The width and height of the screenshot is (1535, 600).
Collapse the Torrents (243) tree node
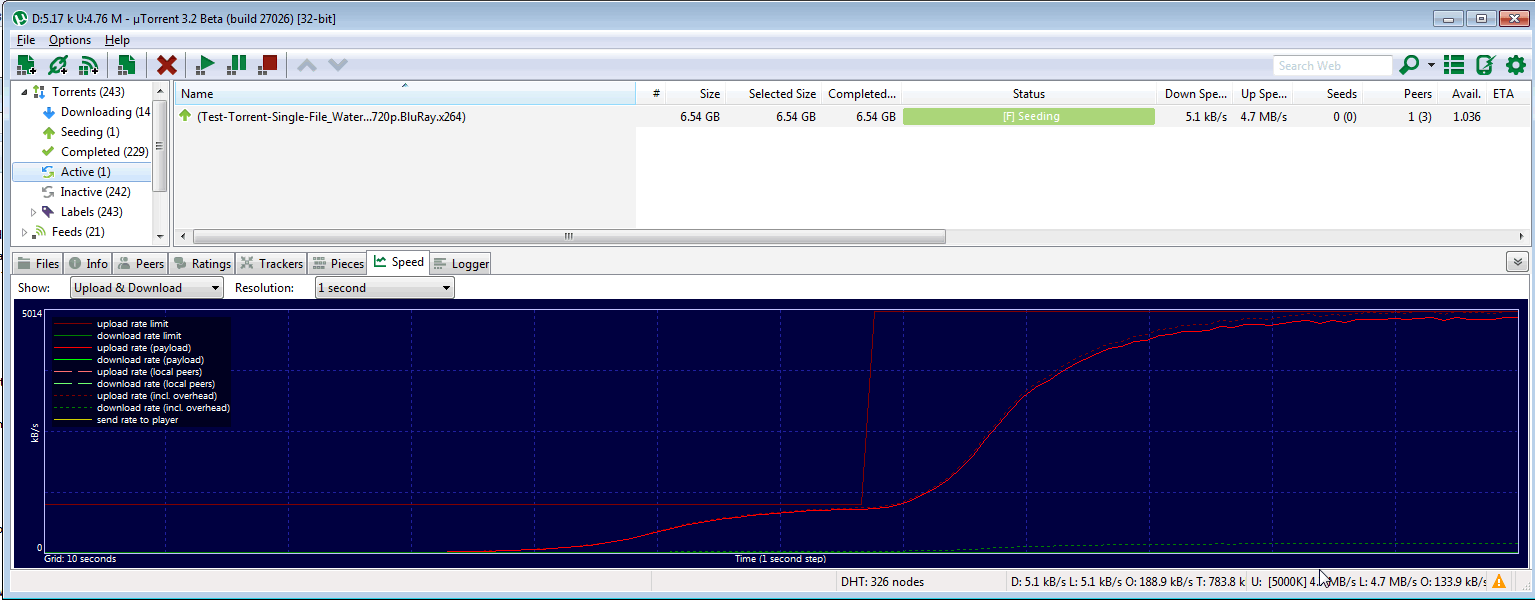tap(24, 92)
